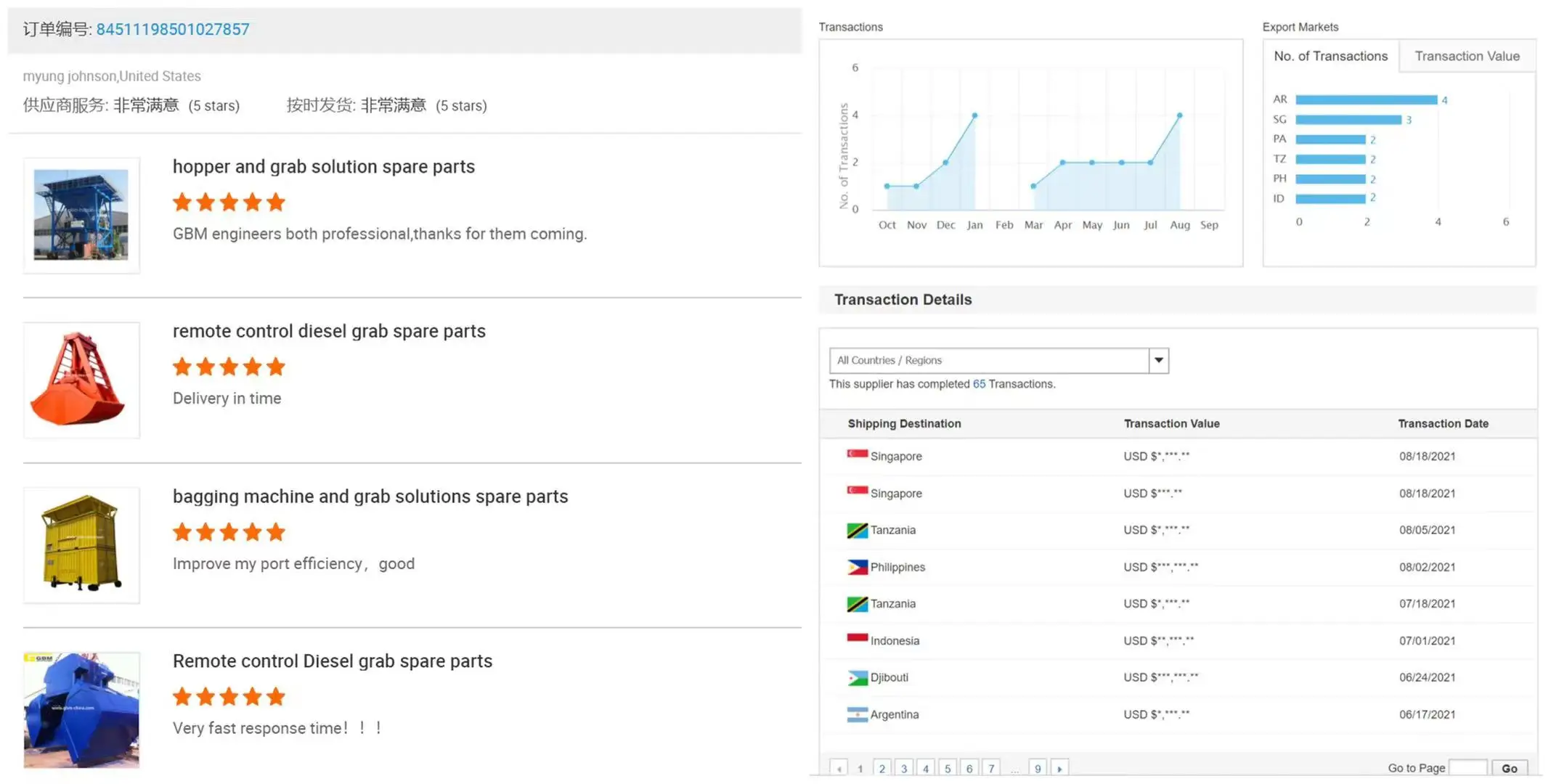1551x784 pixels.
Task: Click the hopper product thumbnail image
Action: point(81,216)
